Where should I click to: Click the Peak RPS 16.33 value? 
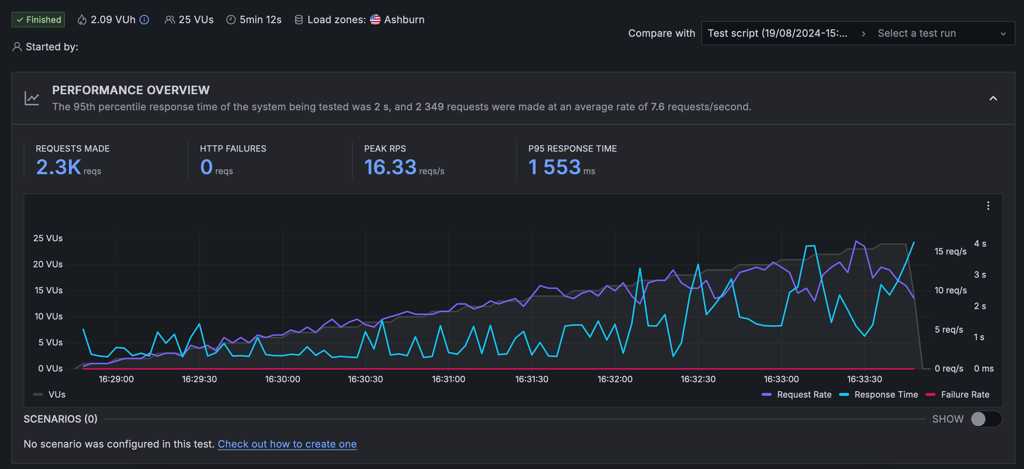390,168
